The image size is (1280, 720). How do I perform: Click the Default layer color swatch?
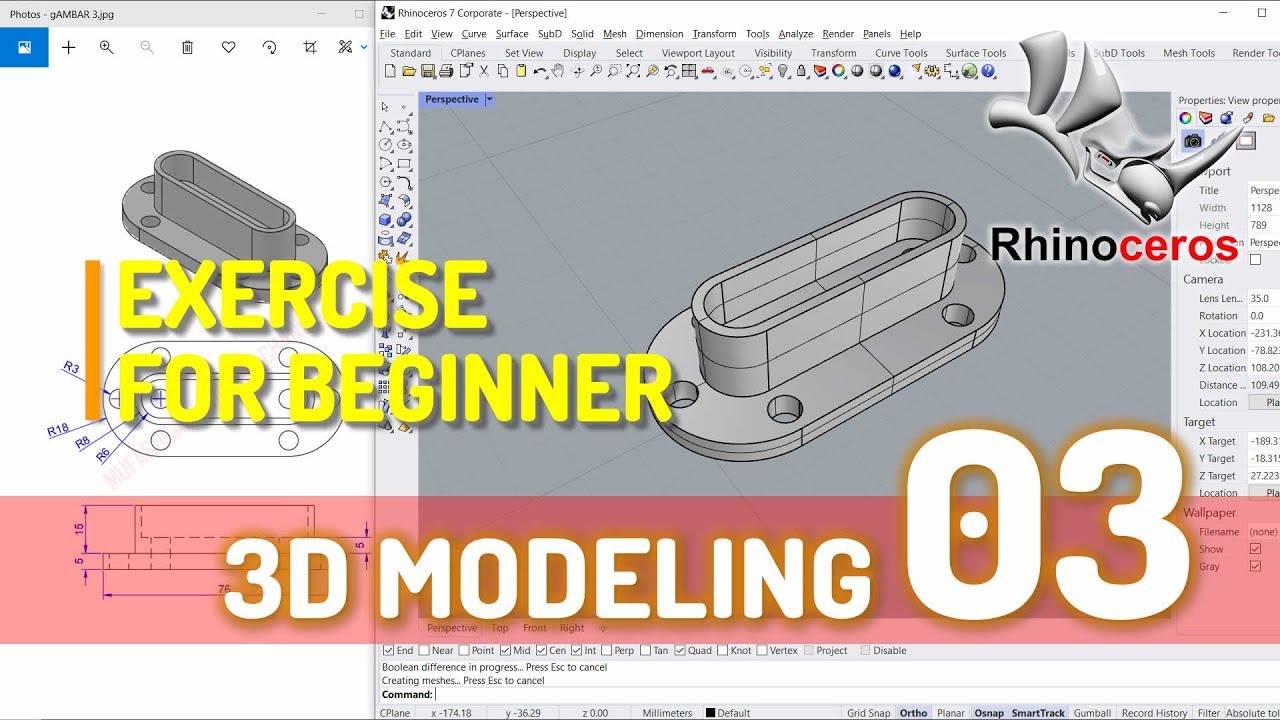[710, 713]
